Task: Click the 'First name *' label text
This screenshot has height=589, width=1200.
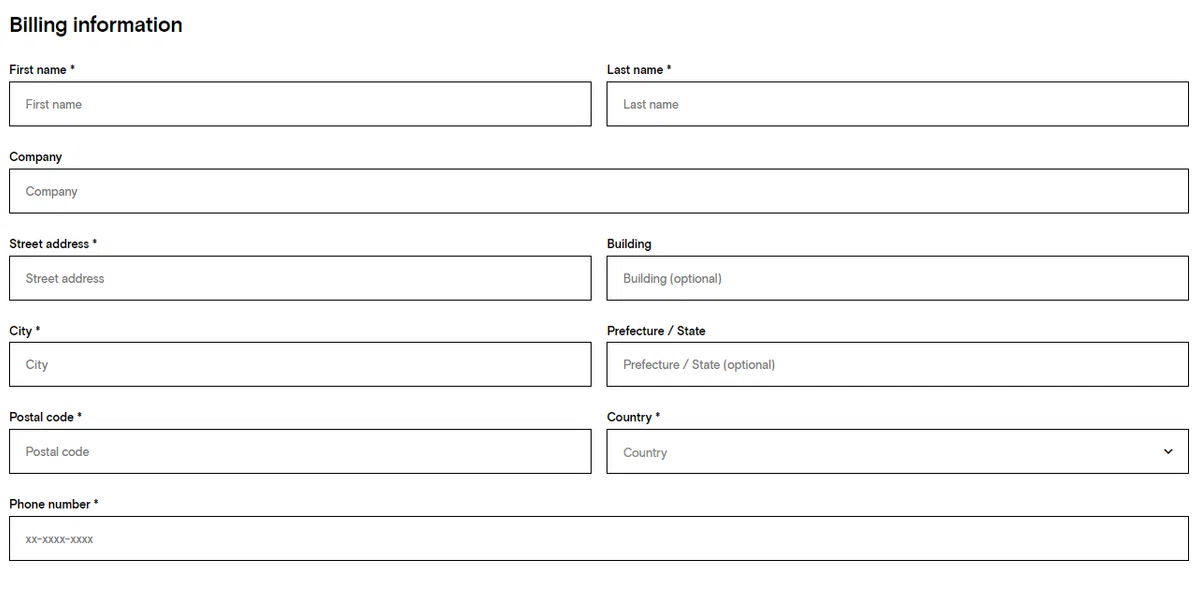Action: 42,70
